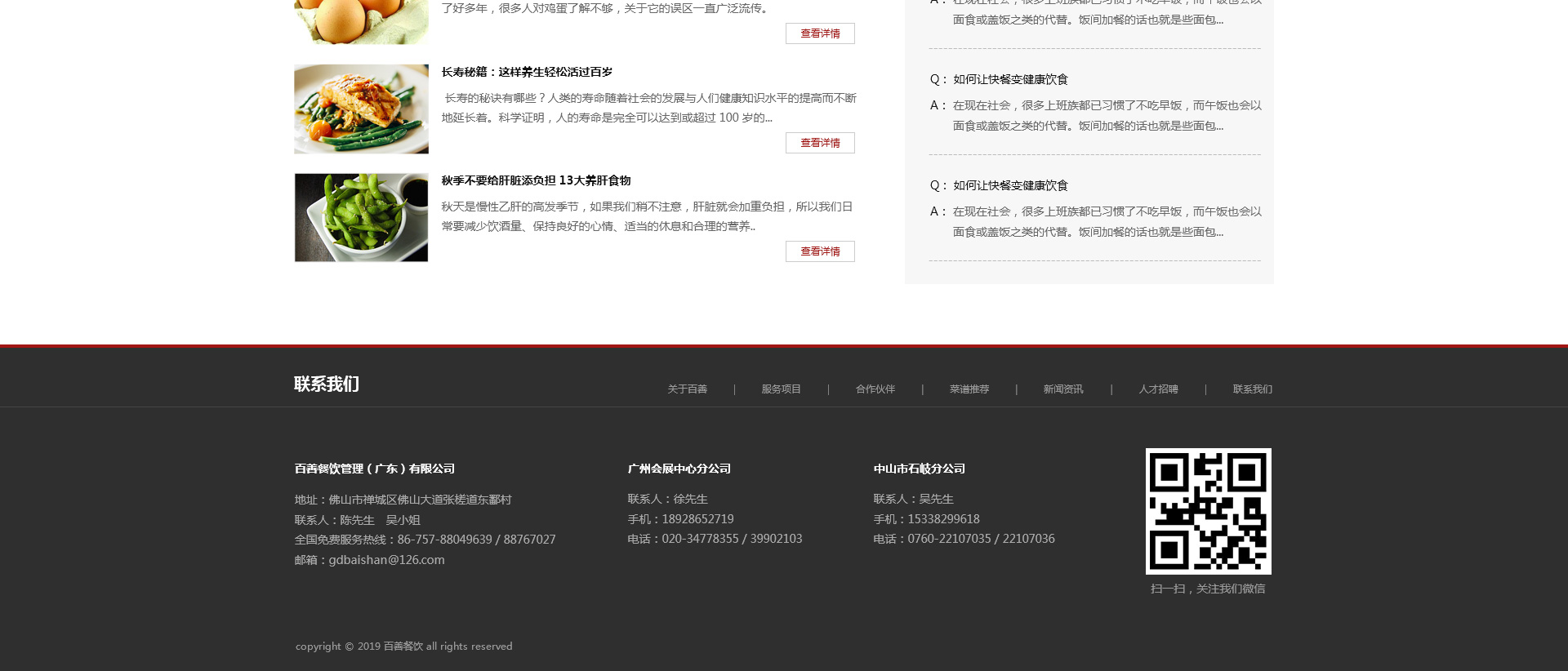This screenshot has height=671, width=1568.
Task: Open 人才招聘 footer link
Action: [1158, 389]
